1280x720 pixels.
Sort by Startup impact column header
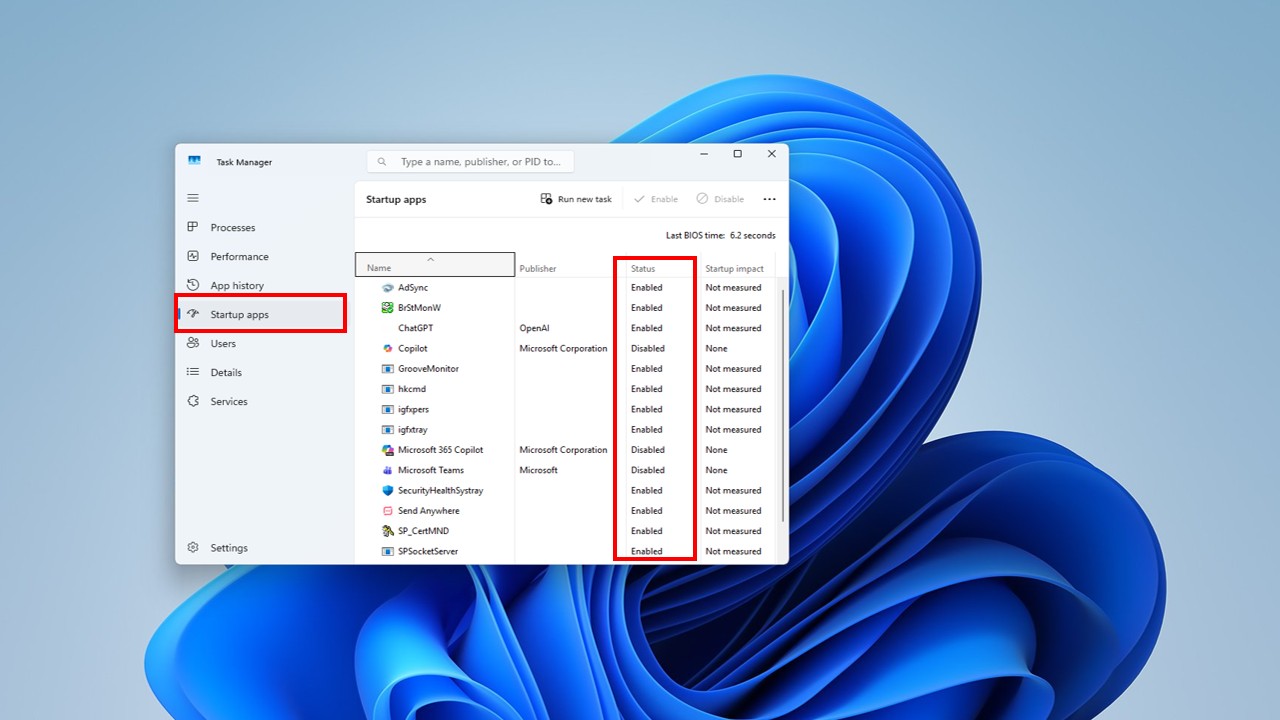point(734,269)
